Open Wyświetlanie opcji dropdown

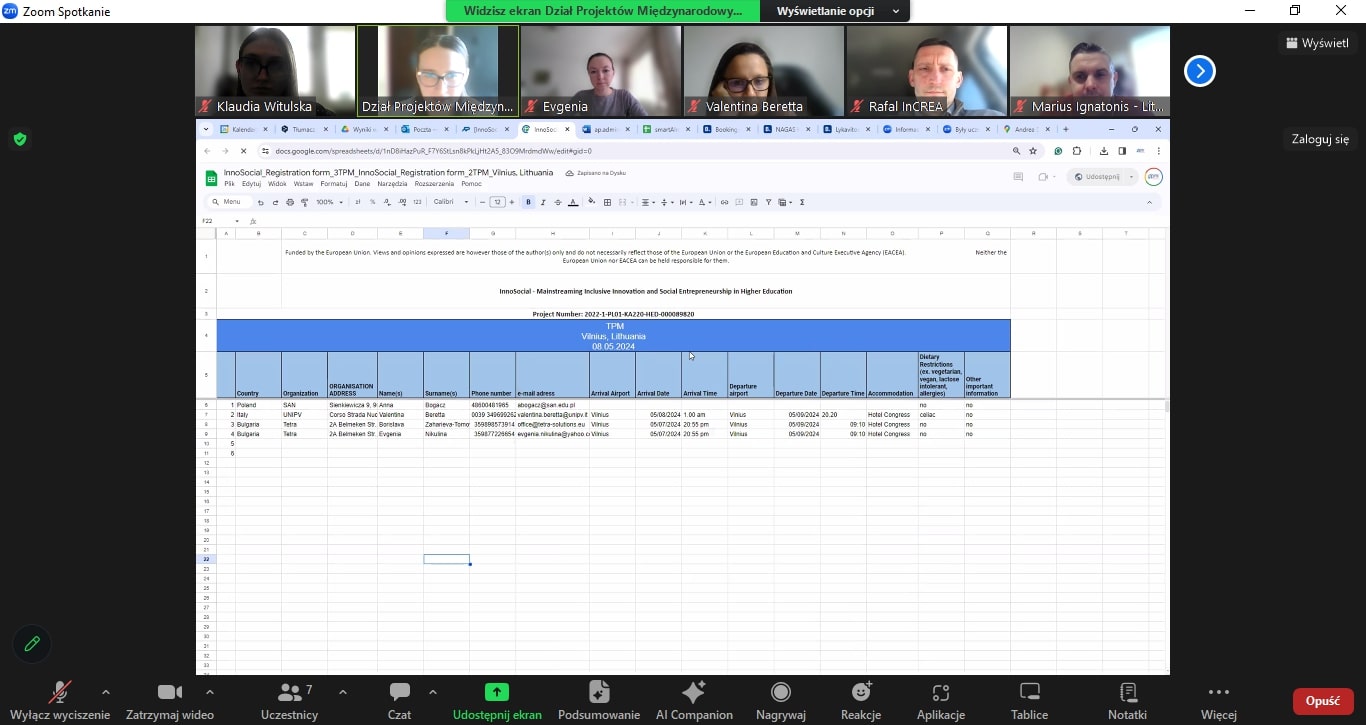click(835, 11)
